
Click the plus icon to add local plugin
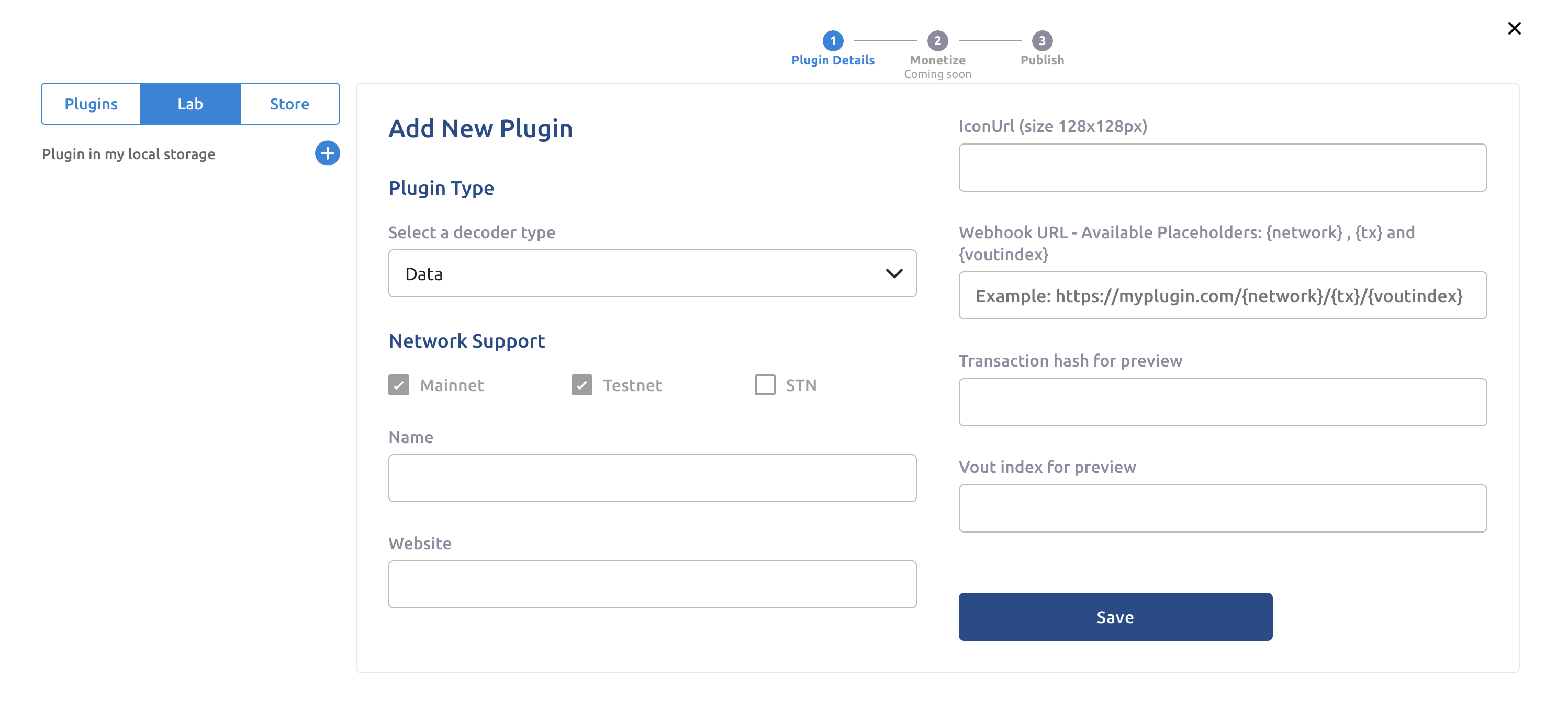tap(327, 153)
